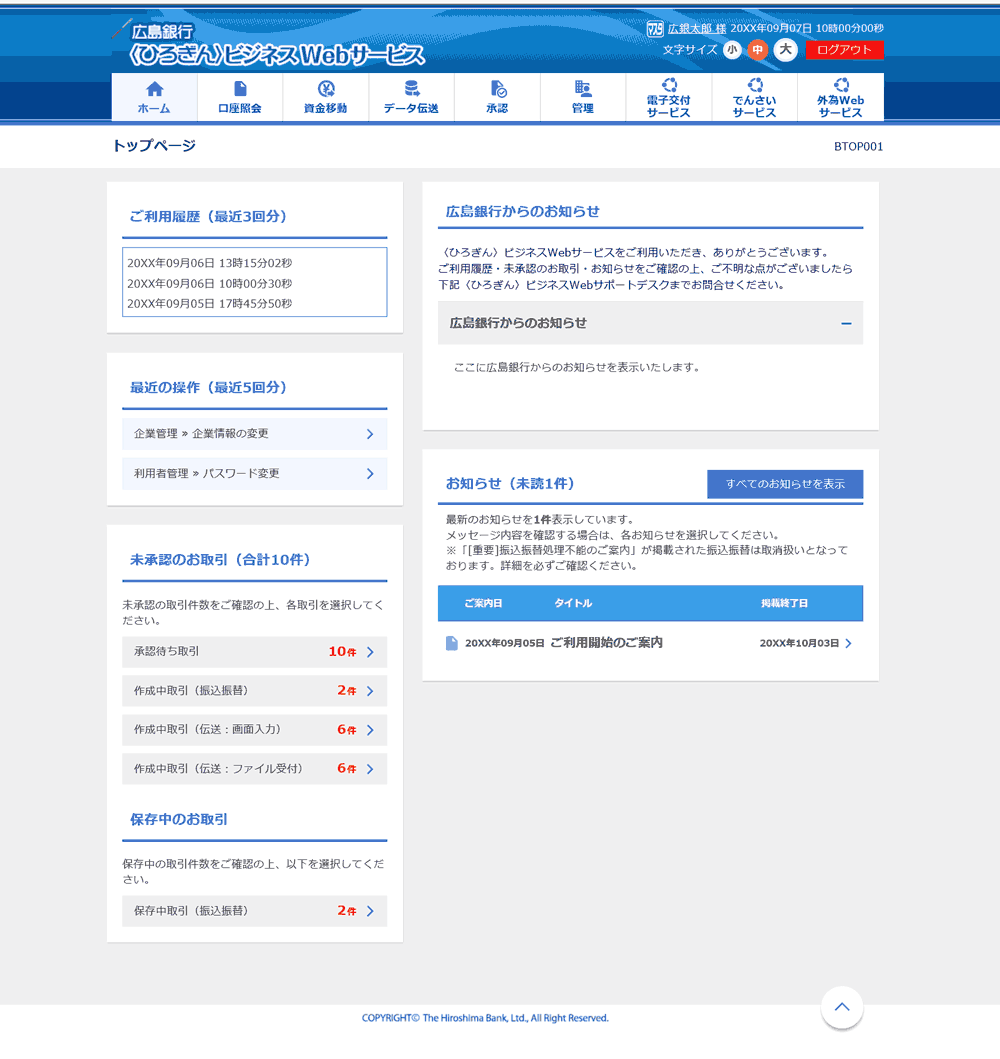Click the ログアウト button
1000x1059 pixels.
[845, 49]
